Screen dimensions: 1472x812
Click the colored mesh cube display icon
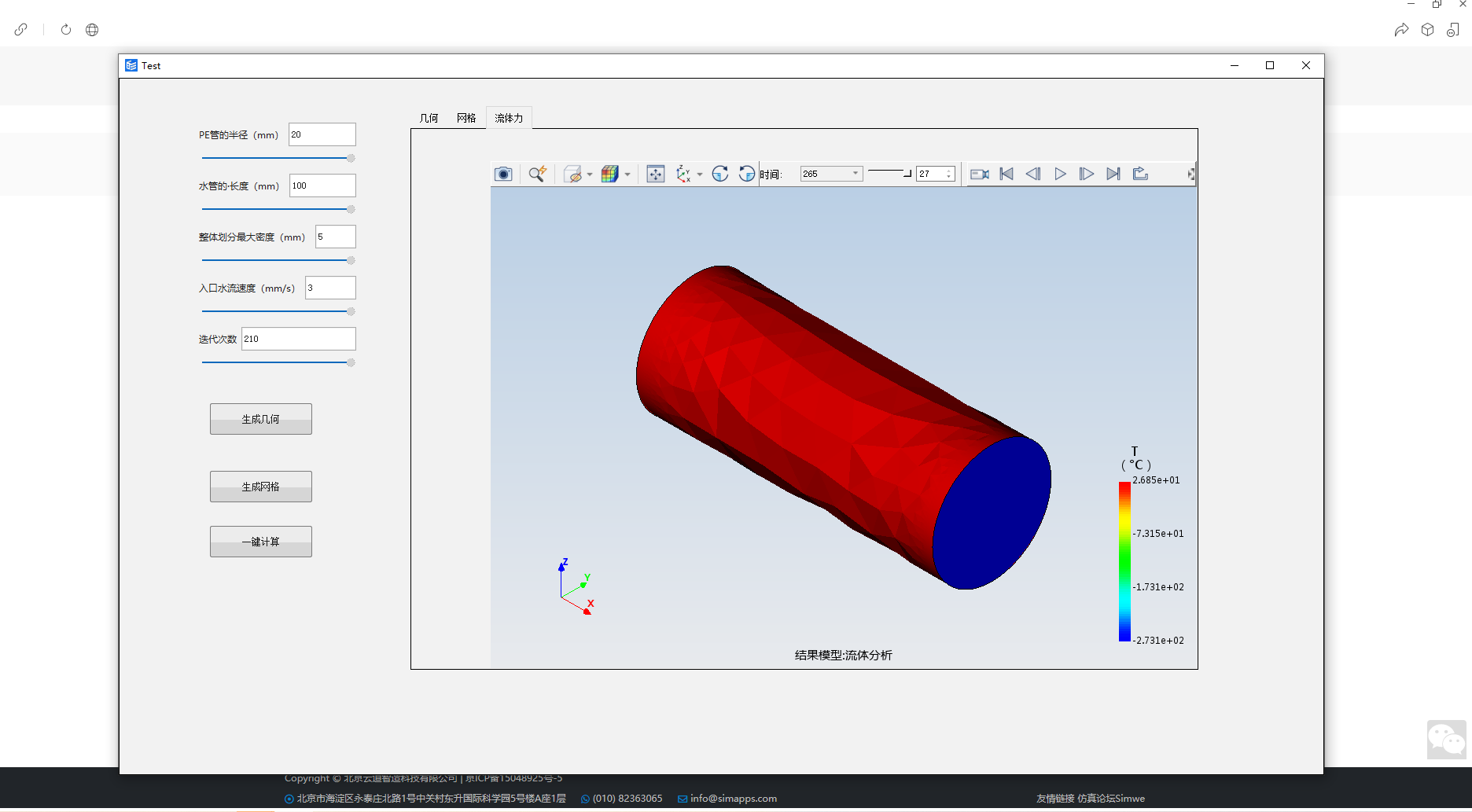(x=610, y=174)
